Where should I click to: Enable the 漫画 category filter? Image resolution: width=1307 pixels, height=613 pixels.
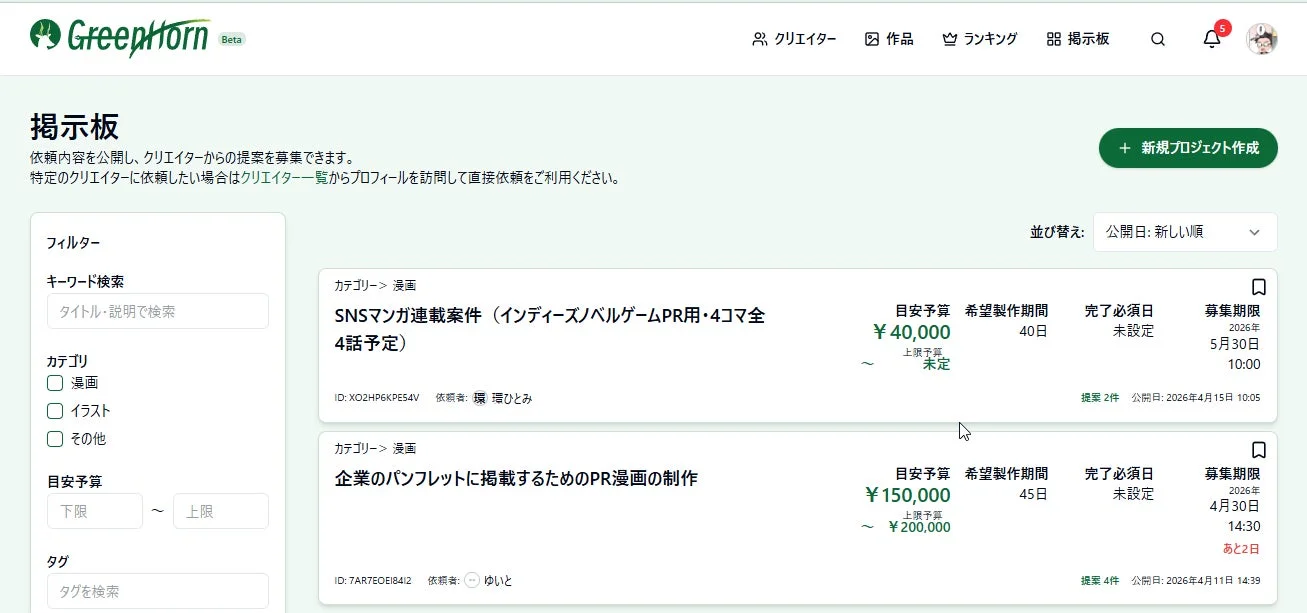click(x=54, y=382)
